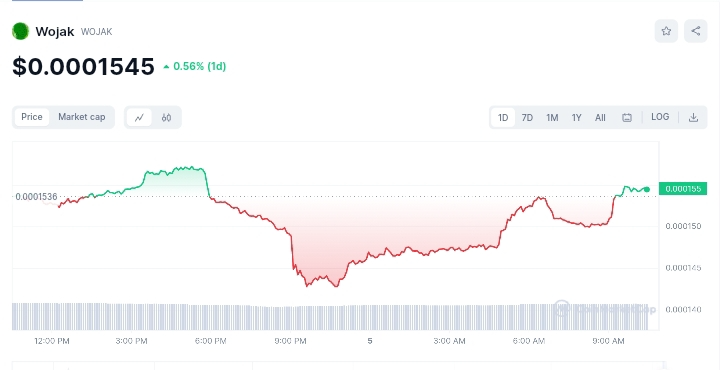Click the green end-of-line price dot

[647, 189]
